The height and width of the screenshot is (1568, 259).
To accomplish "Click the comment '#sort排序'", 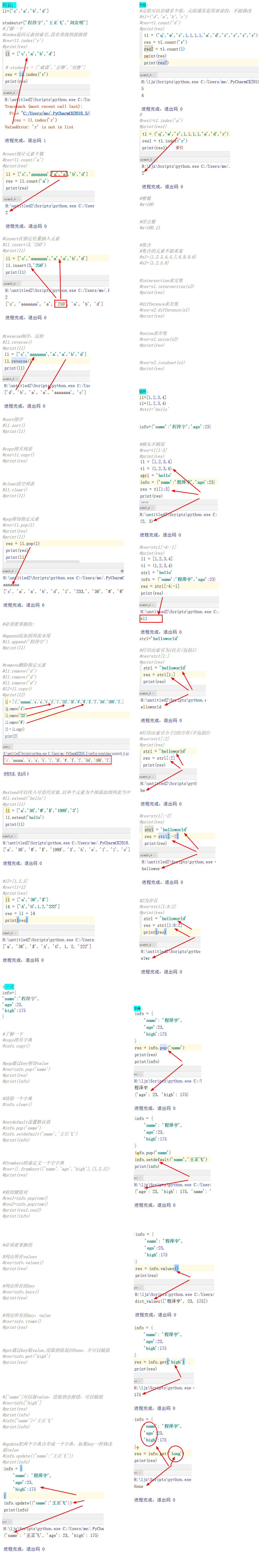I will point(13,419).
